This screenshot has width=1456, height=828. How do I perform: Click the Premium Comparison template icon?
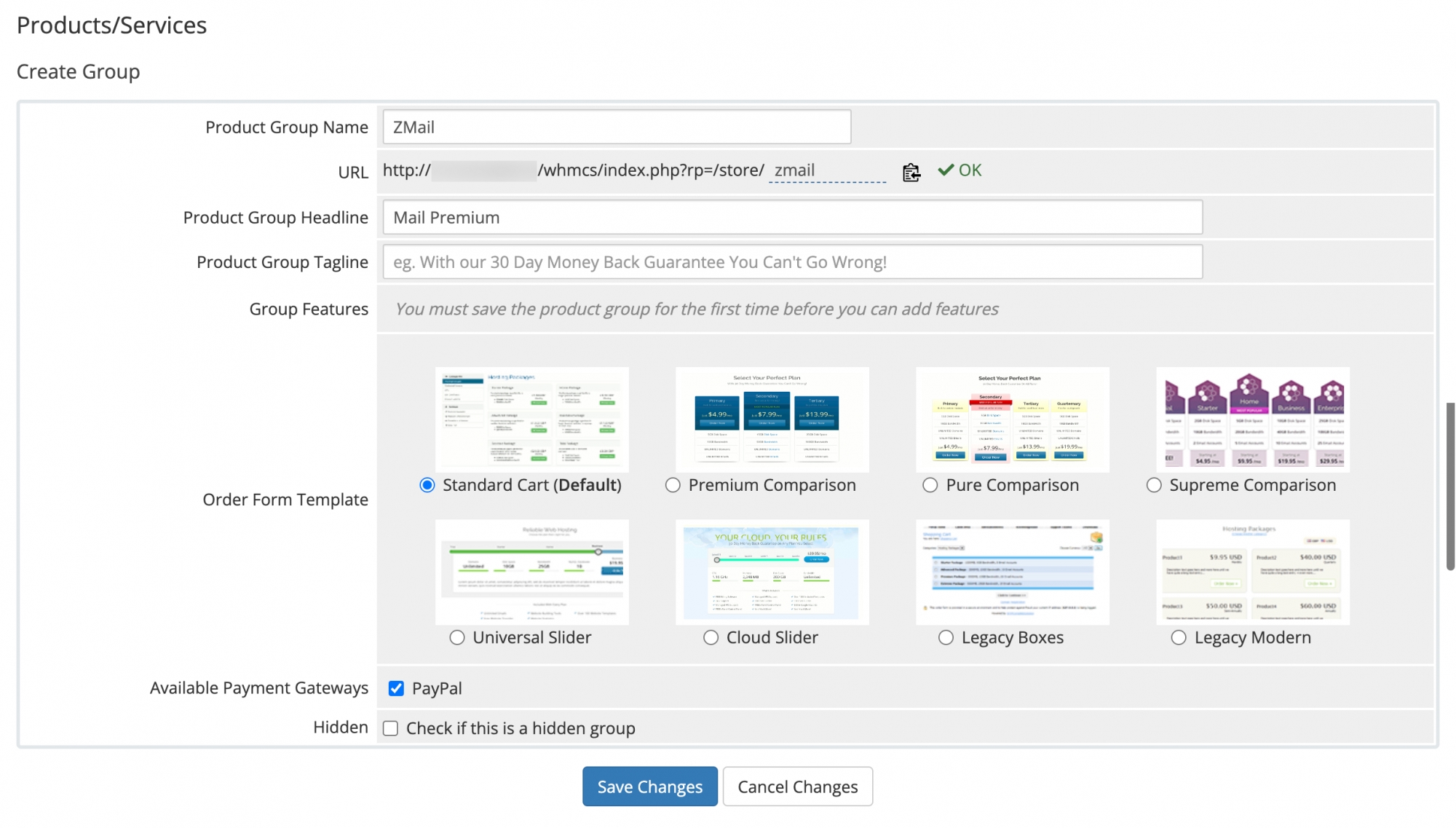coord(772,419)
